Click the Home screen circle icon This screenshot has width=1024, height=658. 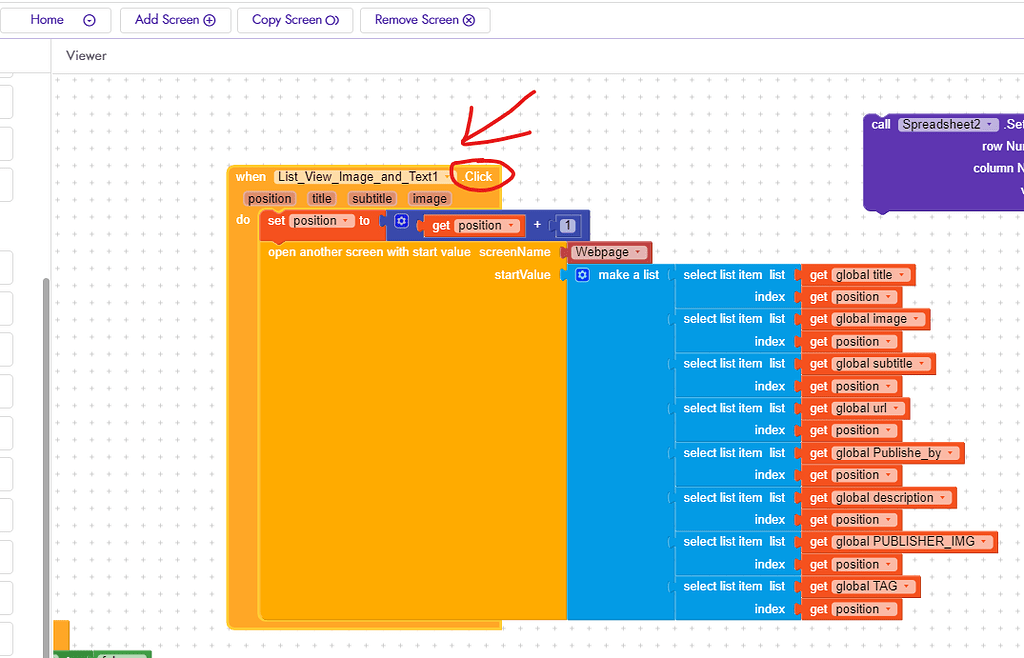89,19
